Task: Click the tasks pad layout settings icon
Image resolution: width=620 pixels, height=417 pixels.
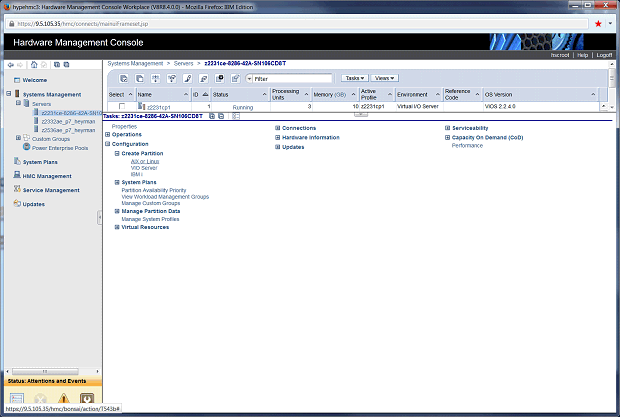Action: tap(236, 116)
